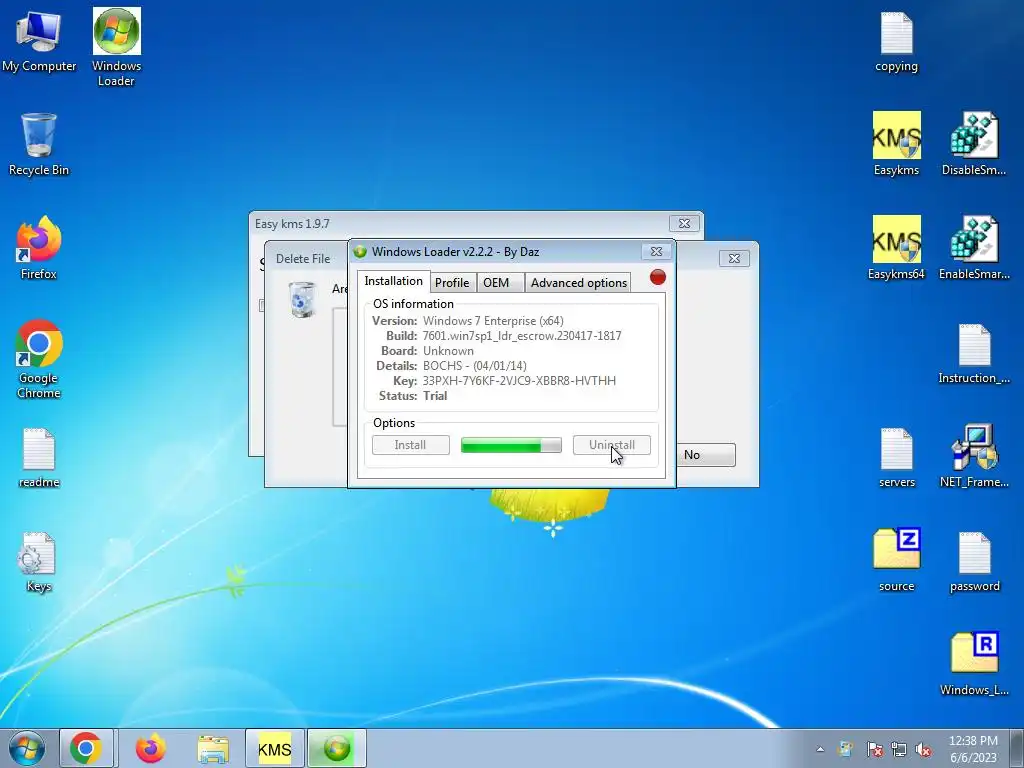Click the Board value Unknown
Viewport: 1024px width, 768px height.
click(448, 351)
